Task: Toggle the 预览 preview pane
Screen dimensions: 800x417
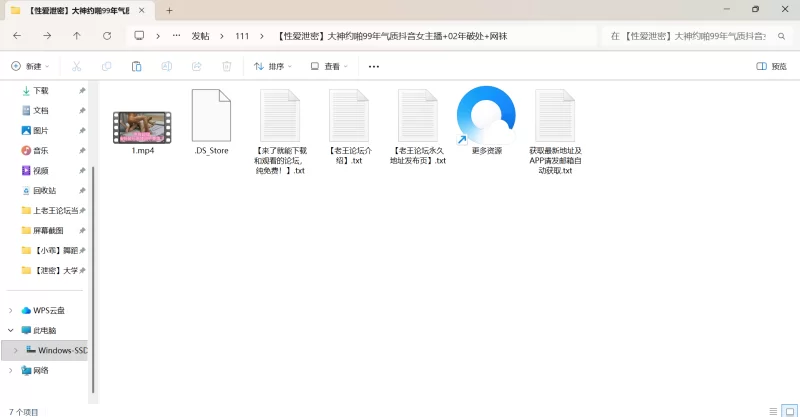Action: pos(771,66)
